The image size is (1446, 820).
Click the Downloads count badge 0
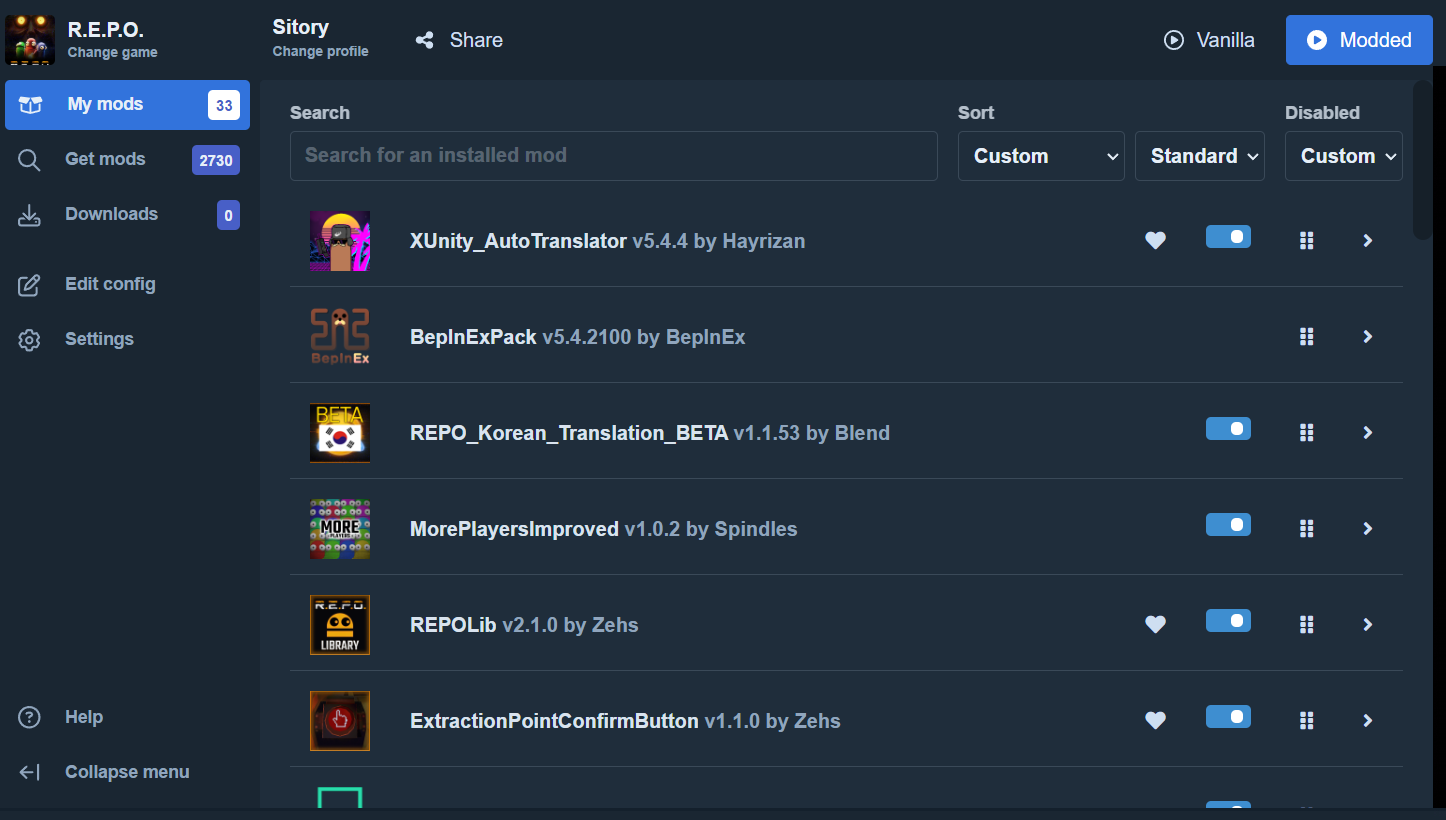coord(228,215)
